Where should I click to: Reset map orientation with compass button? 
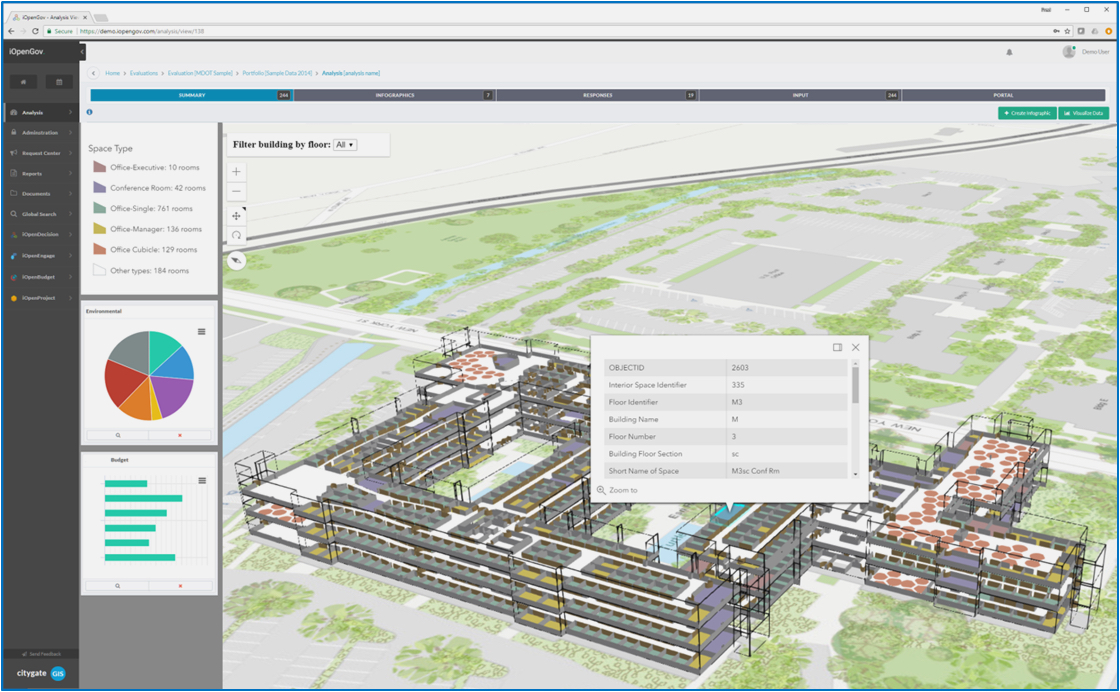pos(236,261)
